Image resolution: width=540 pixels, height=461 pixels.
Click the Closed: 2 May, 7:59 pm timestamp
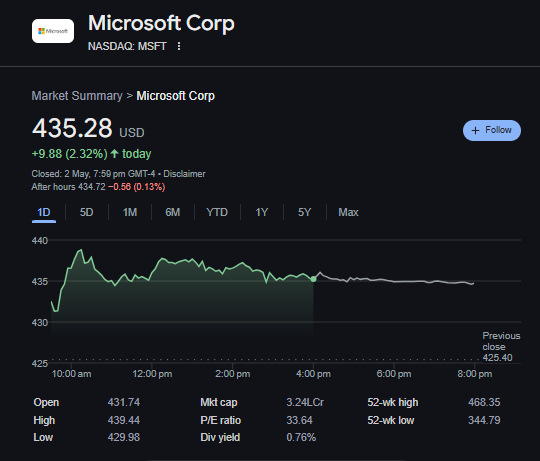[93, 174]
